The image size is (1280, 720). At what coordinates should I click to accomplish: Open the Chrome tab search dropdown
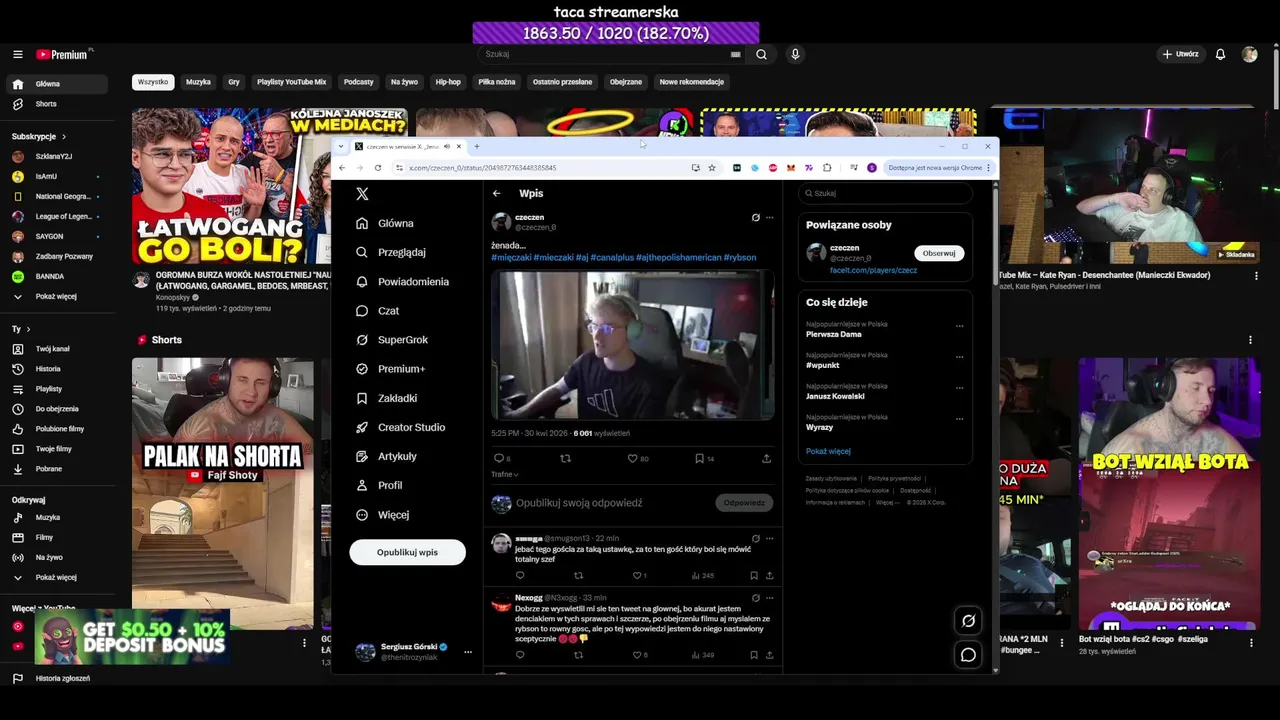coord(340,146)
